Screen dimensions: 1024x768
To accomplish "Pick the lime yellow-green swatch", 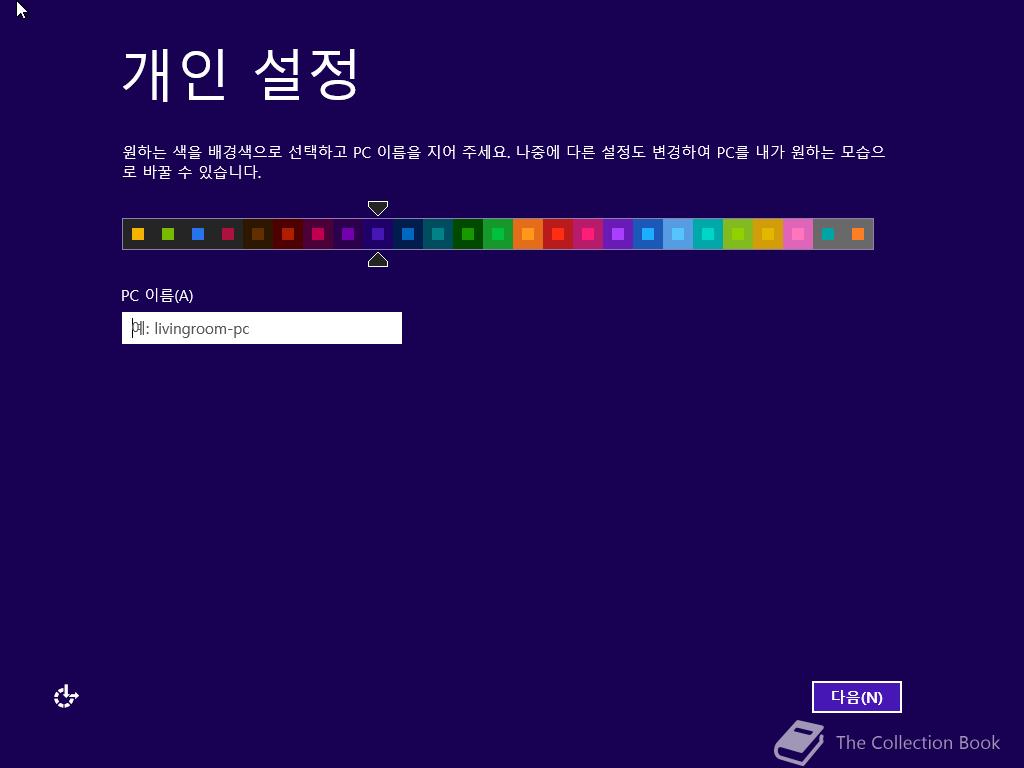I will pos(739,234).
